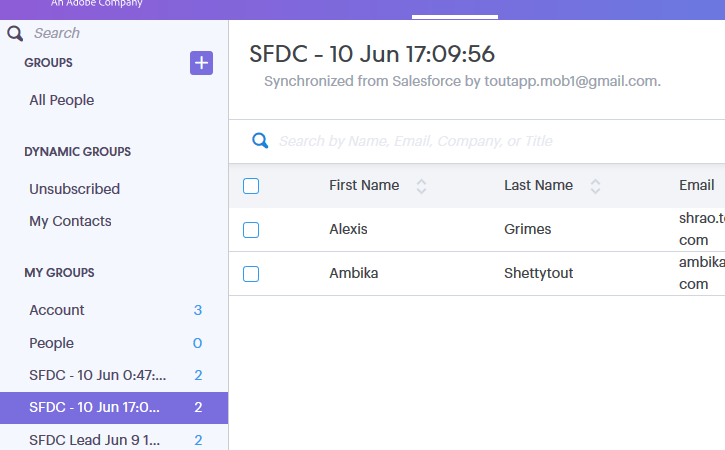Add a new group with plus button
This screenshot has width=725, height=450.
point(201,63)
